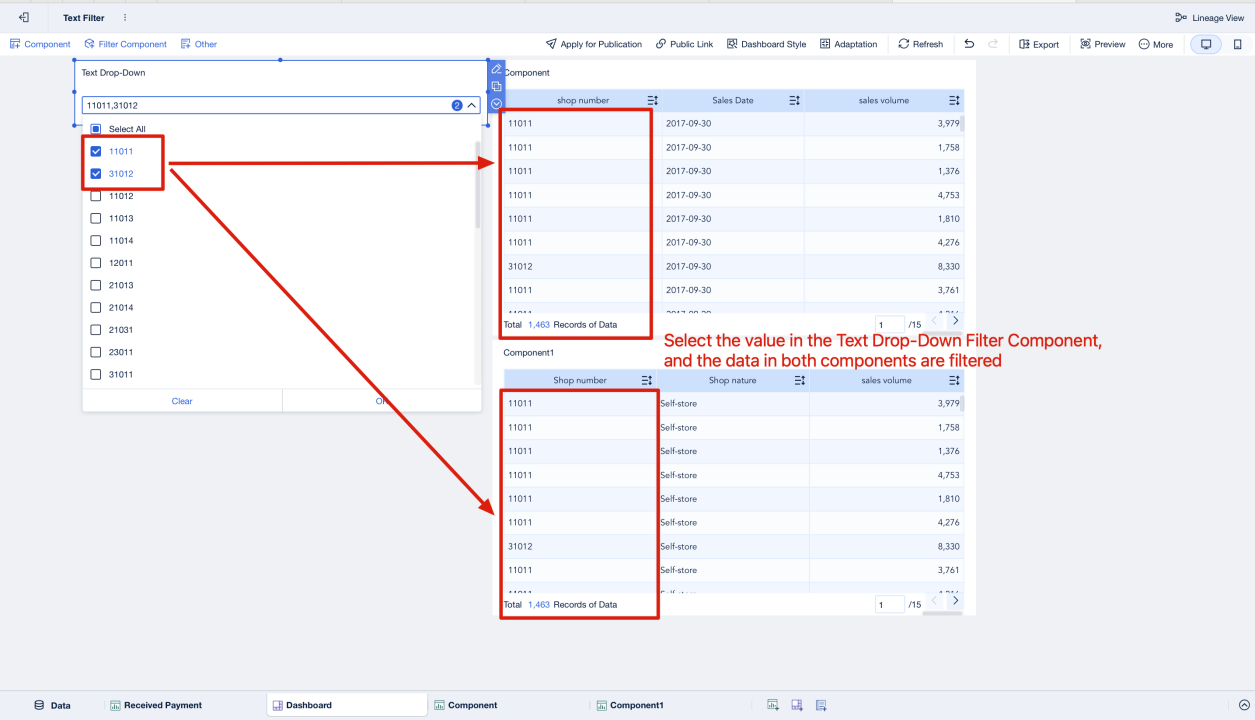Sort icon on 'Shop nature' column header

coord(800,380)
